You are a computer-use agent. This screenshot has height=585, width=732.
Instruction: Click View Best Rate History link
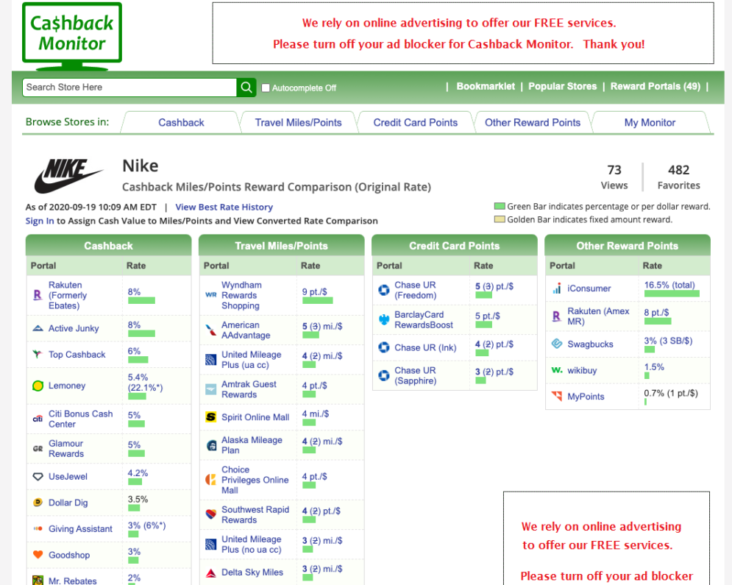(x=224, y=207)
